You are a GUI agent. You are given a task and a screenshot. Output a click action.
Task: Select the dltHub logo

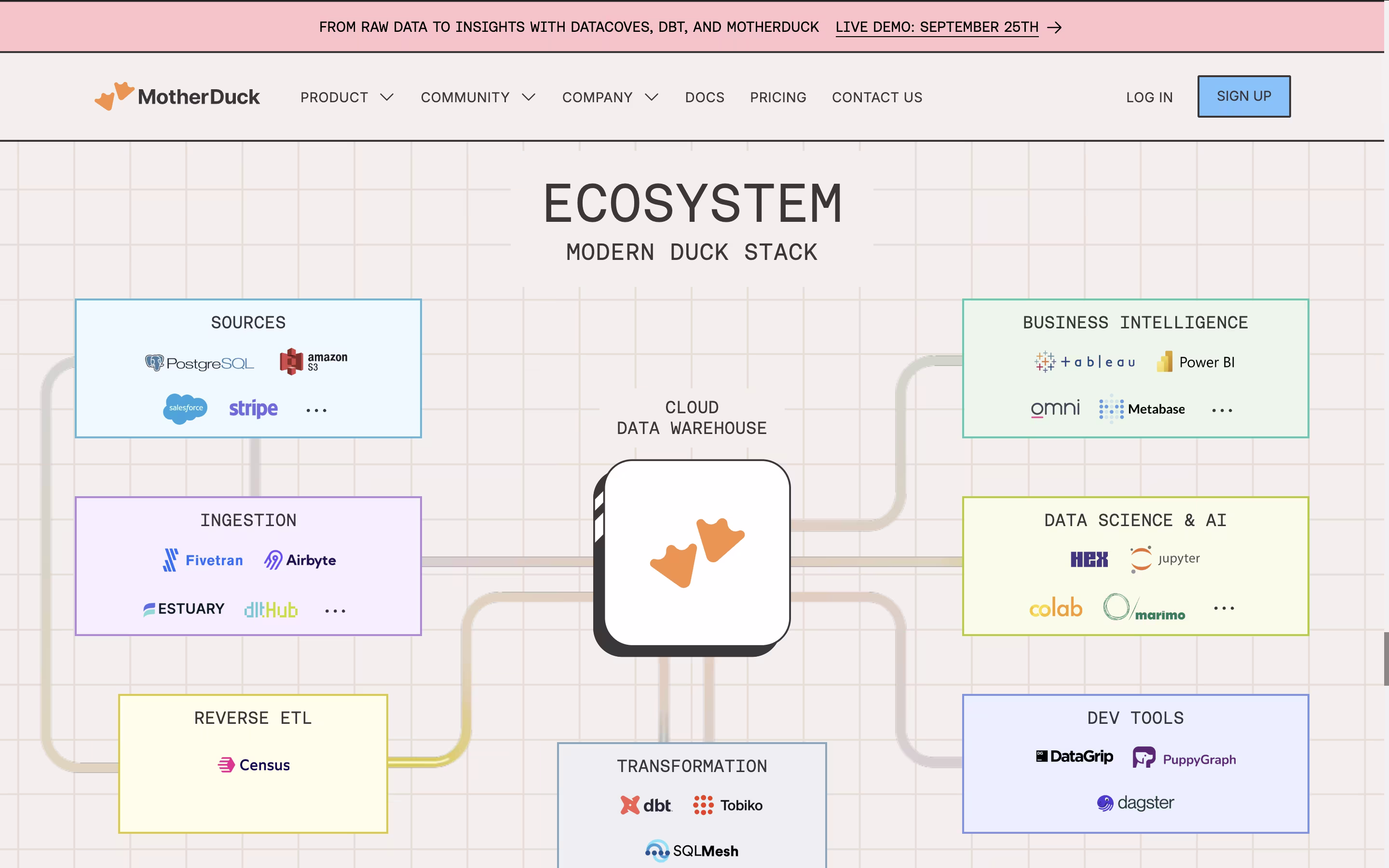click(271, 609)
